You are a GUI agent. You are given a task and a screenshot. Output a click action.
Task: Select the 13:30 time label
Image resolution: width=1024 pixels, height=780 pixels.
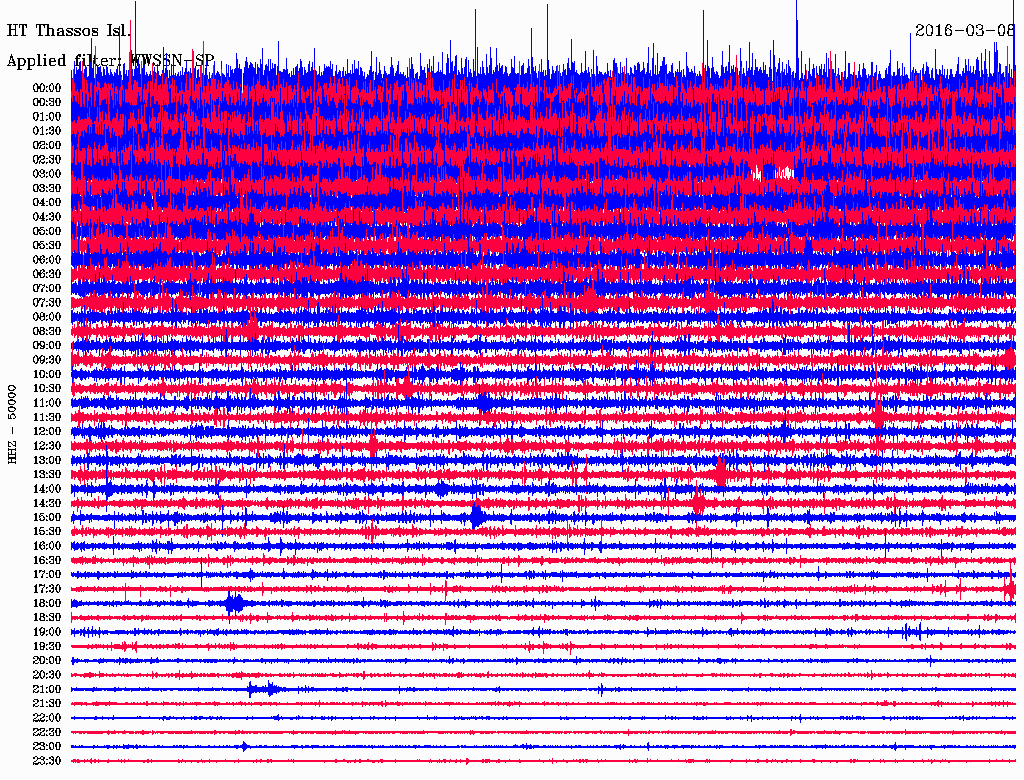(x=47, y=474)
